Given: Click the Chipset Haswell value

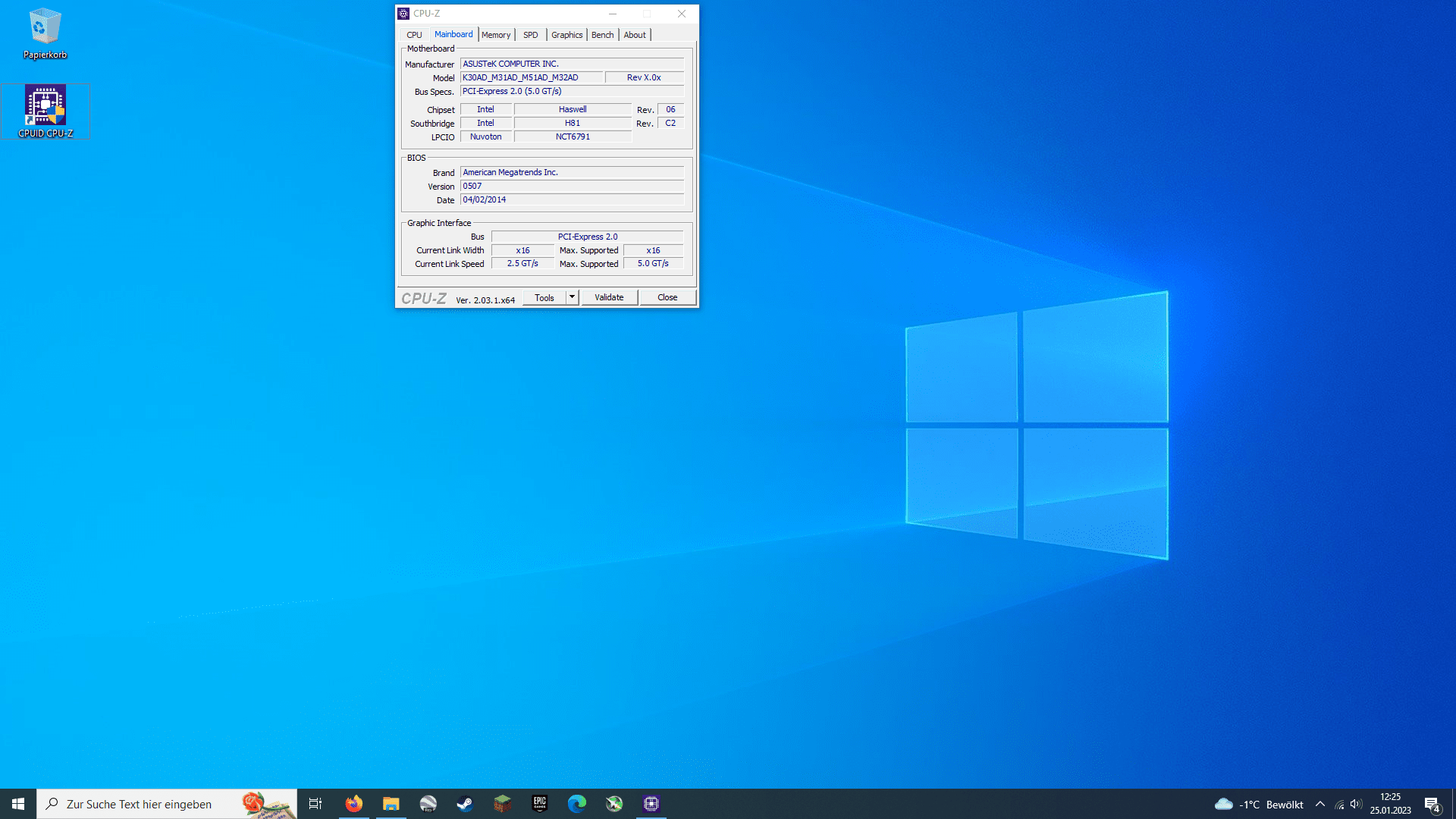Looking at the screenshot, I should tap(573, 109).
